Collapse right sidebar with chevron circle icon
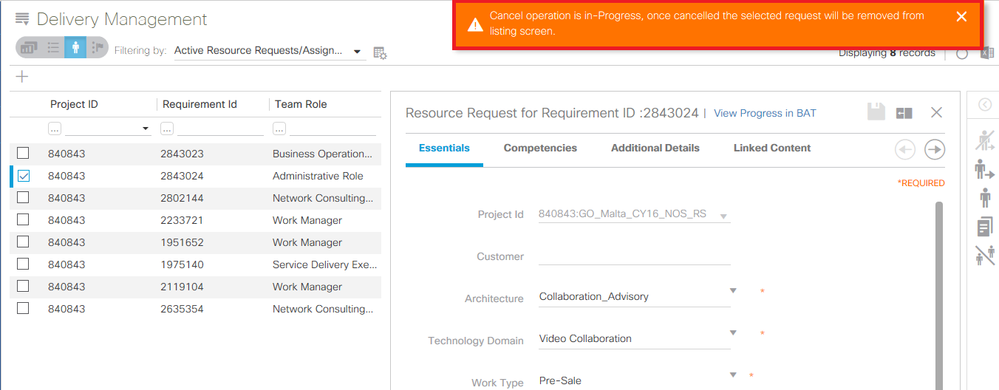 pyautogui.click(x=984, y=105)
